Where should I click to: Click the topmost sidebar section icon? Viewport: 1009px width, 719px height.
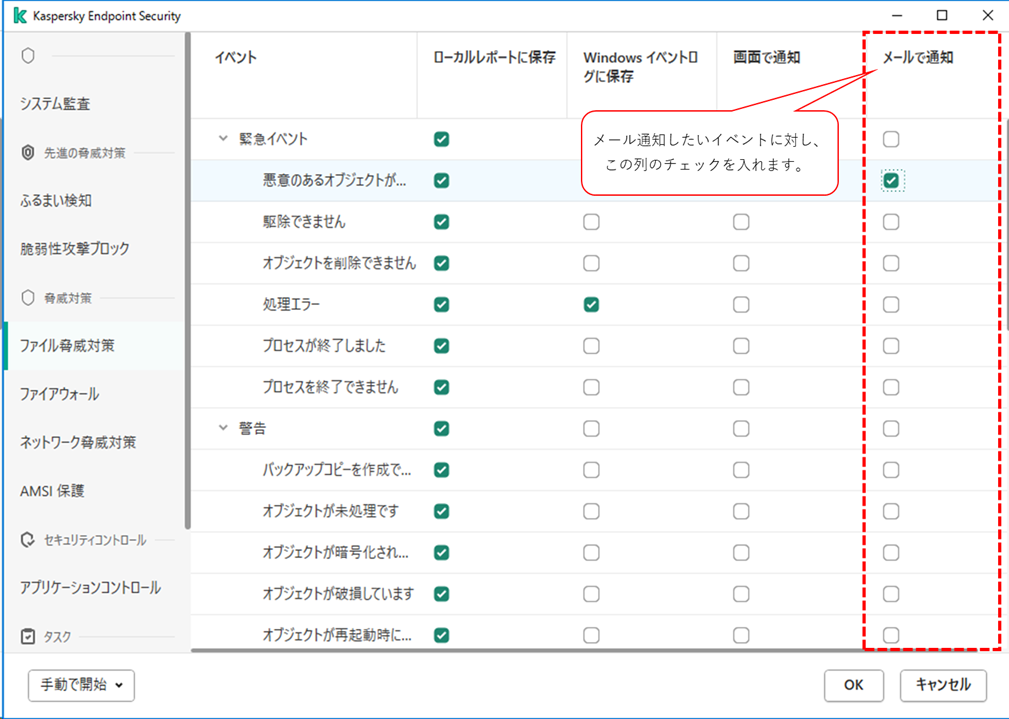pyautogui.click(x=28, y=56)
